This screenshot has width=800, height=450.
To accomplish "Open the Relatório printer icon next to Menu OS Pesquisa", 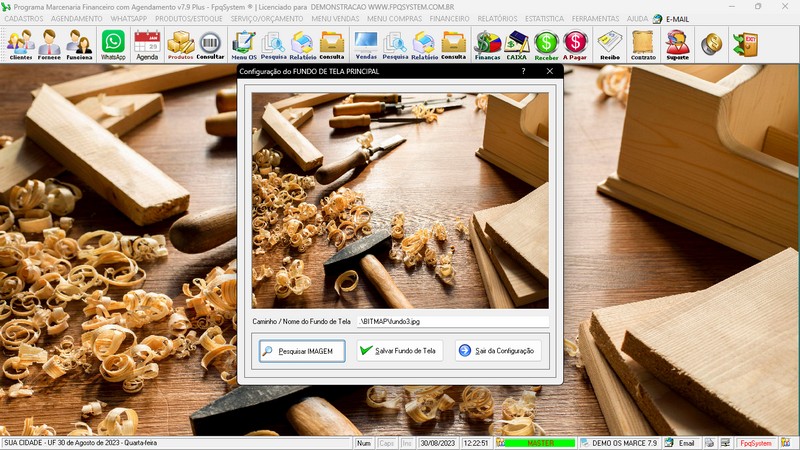I will pyautogui.click(x=303, y=44).
